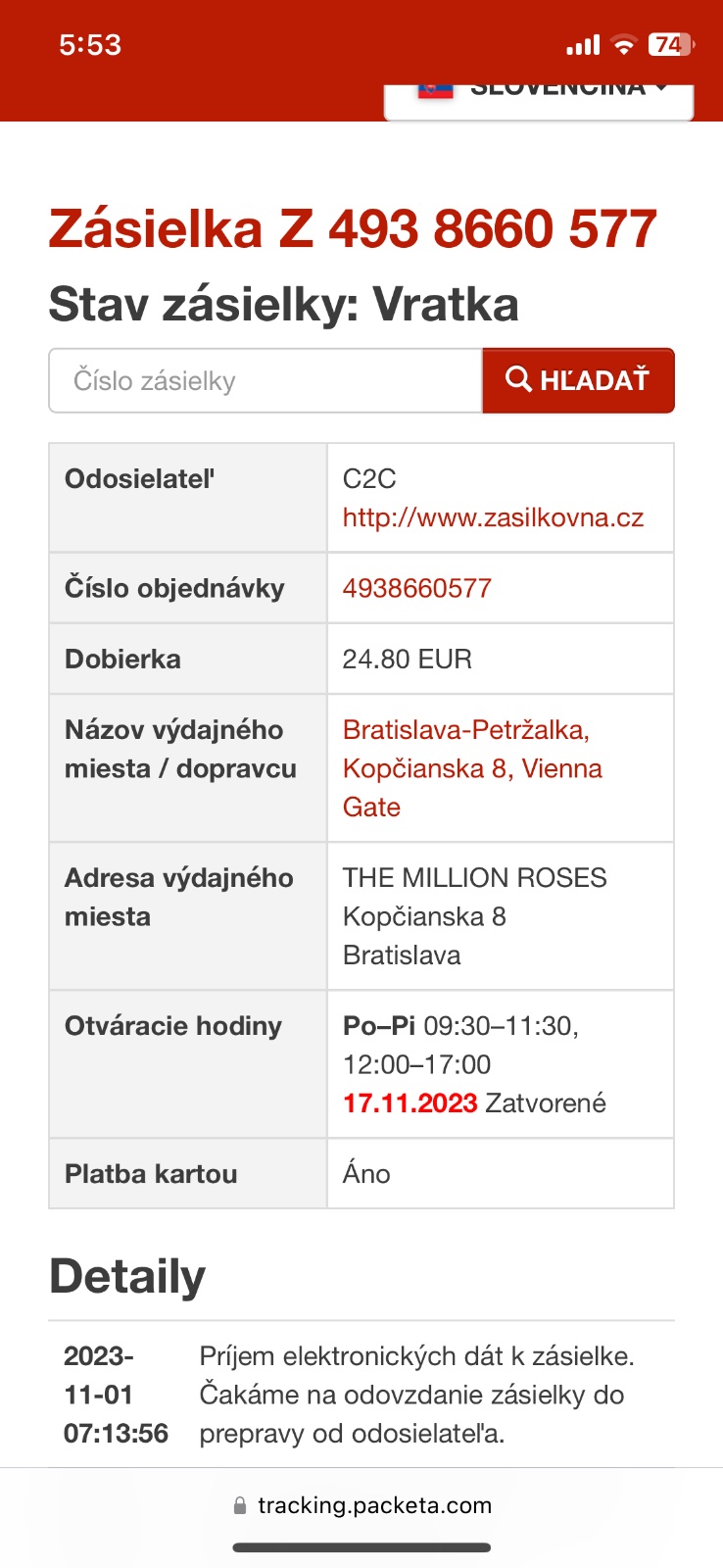Click the magnifier icon in the HĽADAŤ button
723x1568 pixels.
(x=518, y=379)
